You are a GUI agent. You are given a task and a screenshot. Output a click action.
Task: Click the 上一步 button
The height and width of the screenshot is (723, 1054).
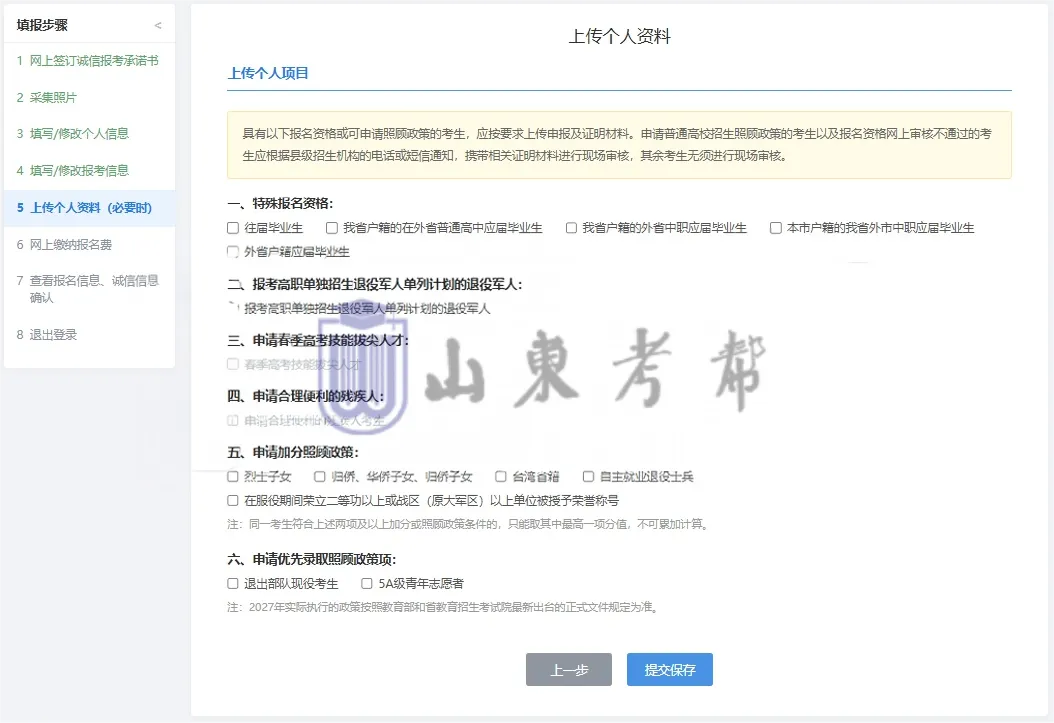(x=569, y=670)
